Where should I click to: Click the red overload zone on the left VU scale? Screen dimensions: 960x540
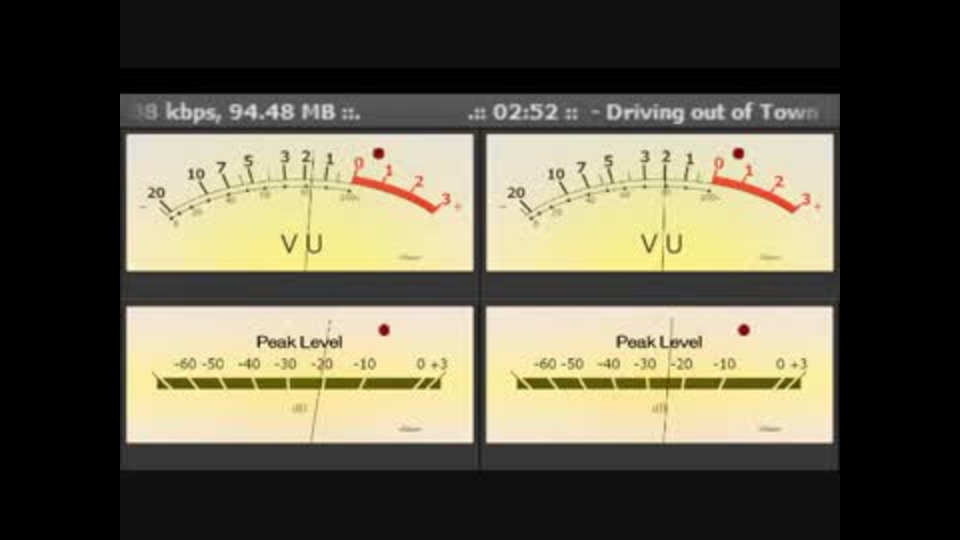click(x=397, y=192)
